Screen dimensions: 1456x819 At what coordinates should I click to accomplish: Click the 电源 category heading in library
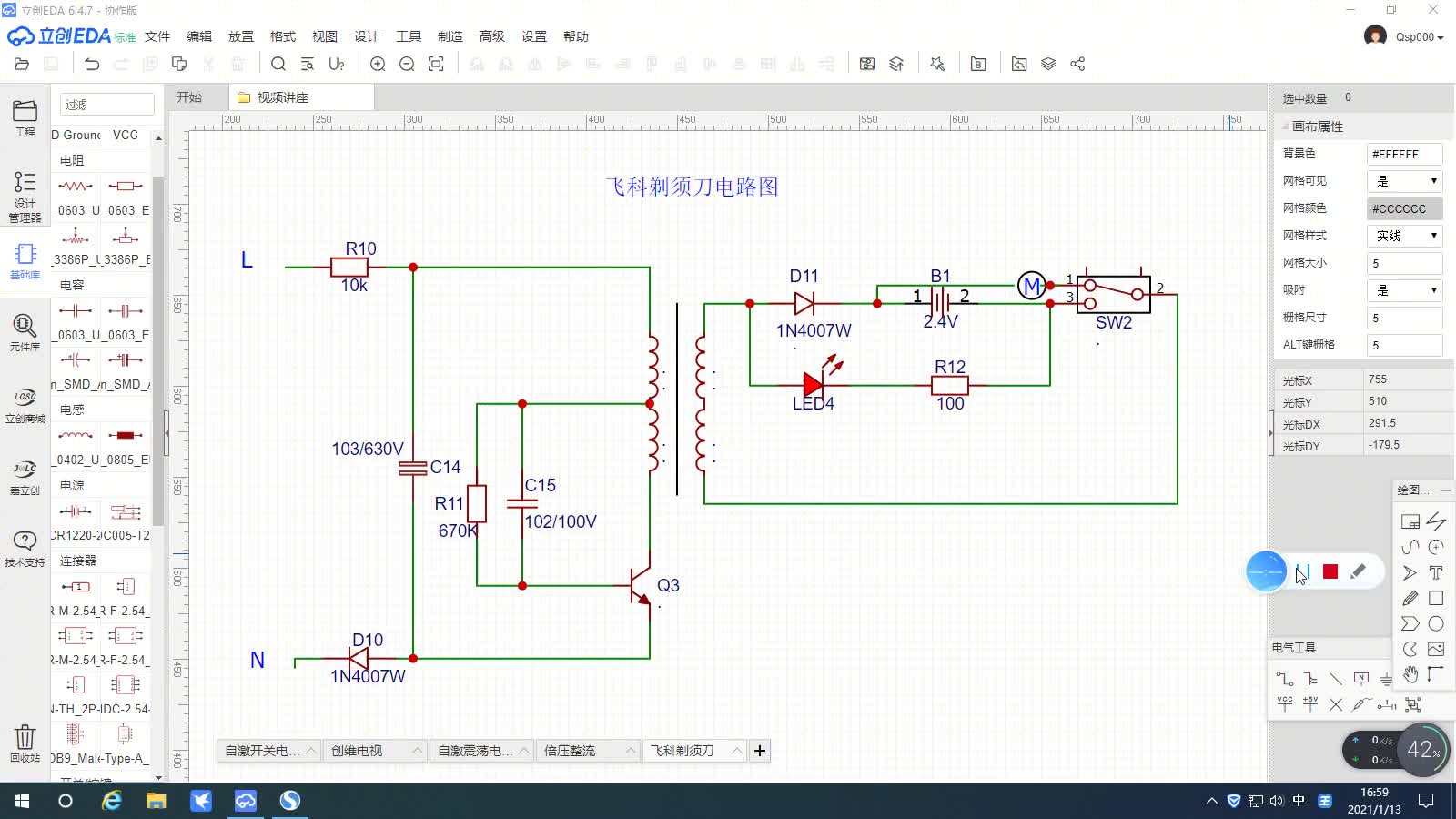coord(72,485)
